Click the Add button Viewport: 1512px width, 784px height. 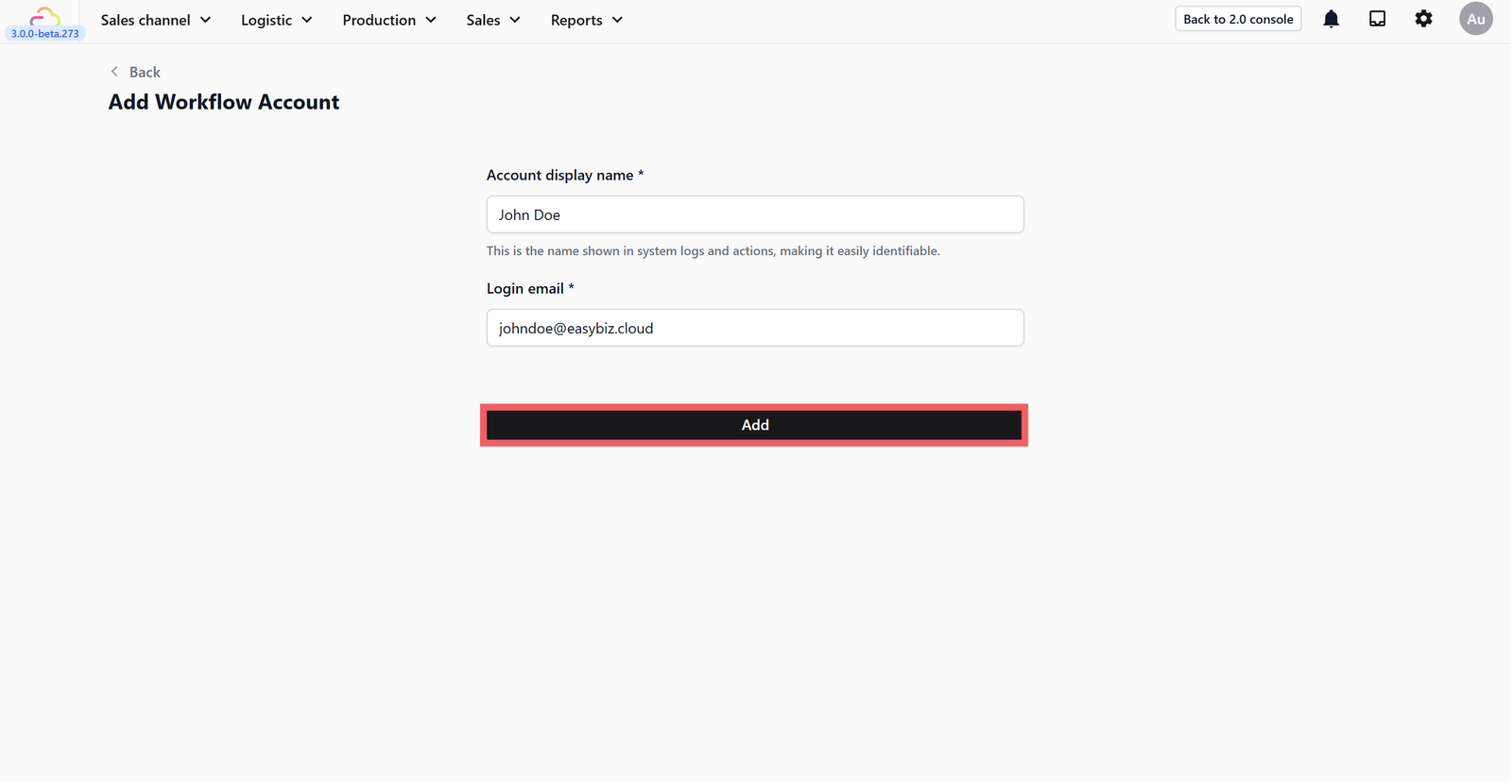point(754,424)
